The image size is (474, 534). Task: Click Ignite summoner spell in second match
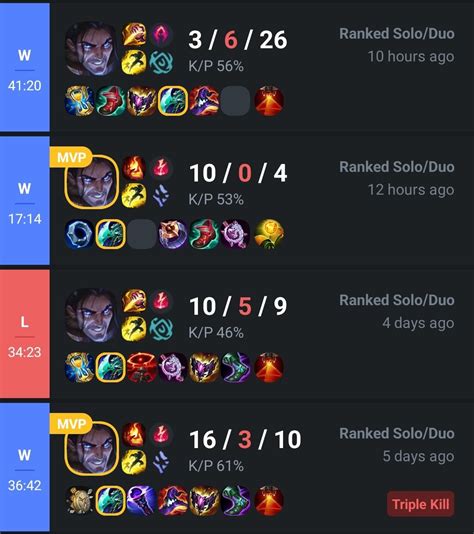(x=134, y=168)
